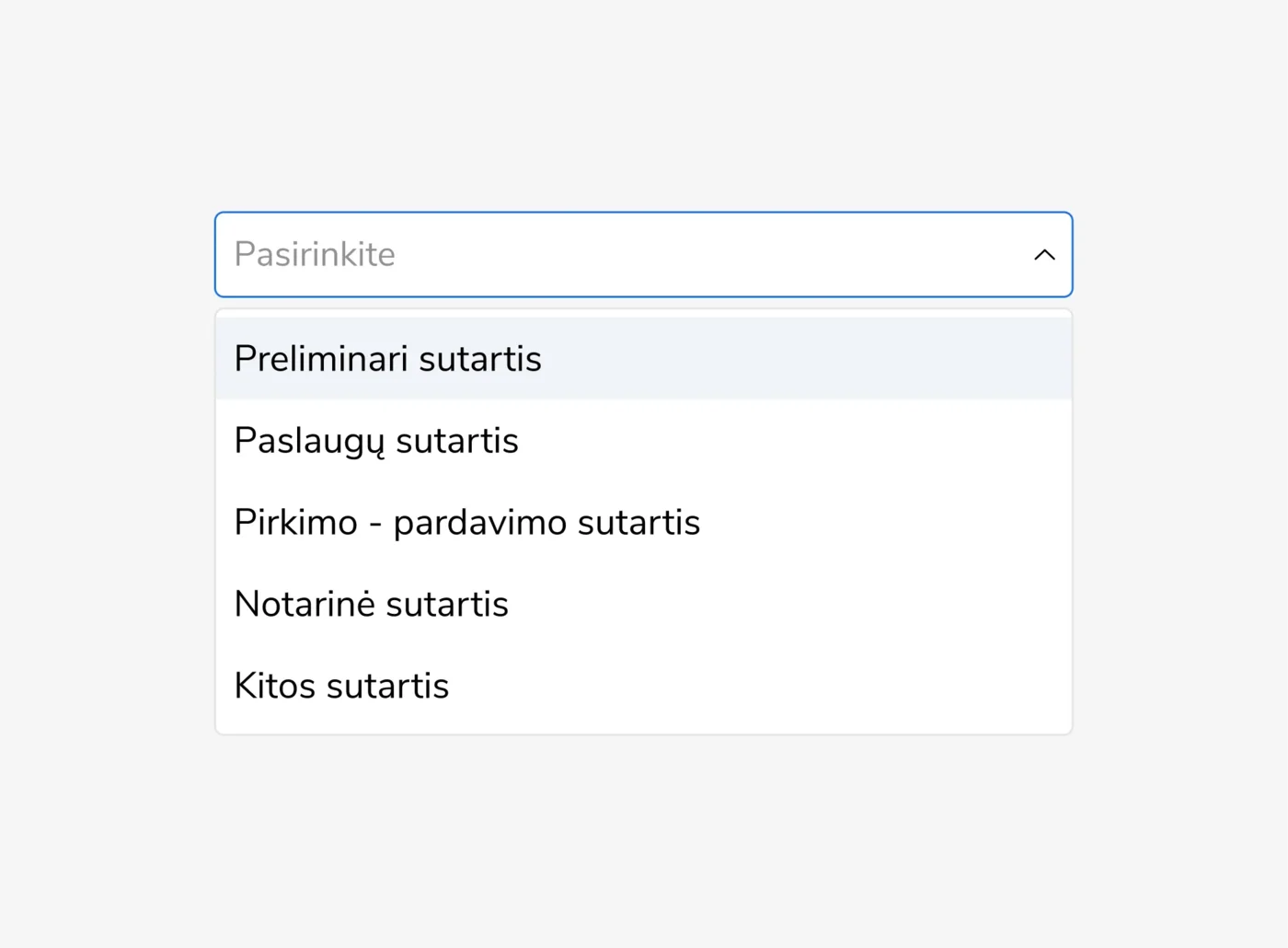Choose Kitos sutartis from the dropdown
This screenshot has width=1288, height=948.
(341, 687)
